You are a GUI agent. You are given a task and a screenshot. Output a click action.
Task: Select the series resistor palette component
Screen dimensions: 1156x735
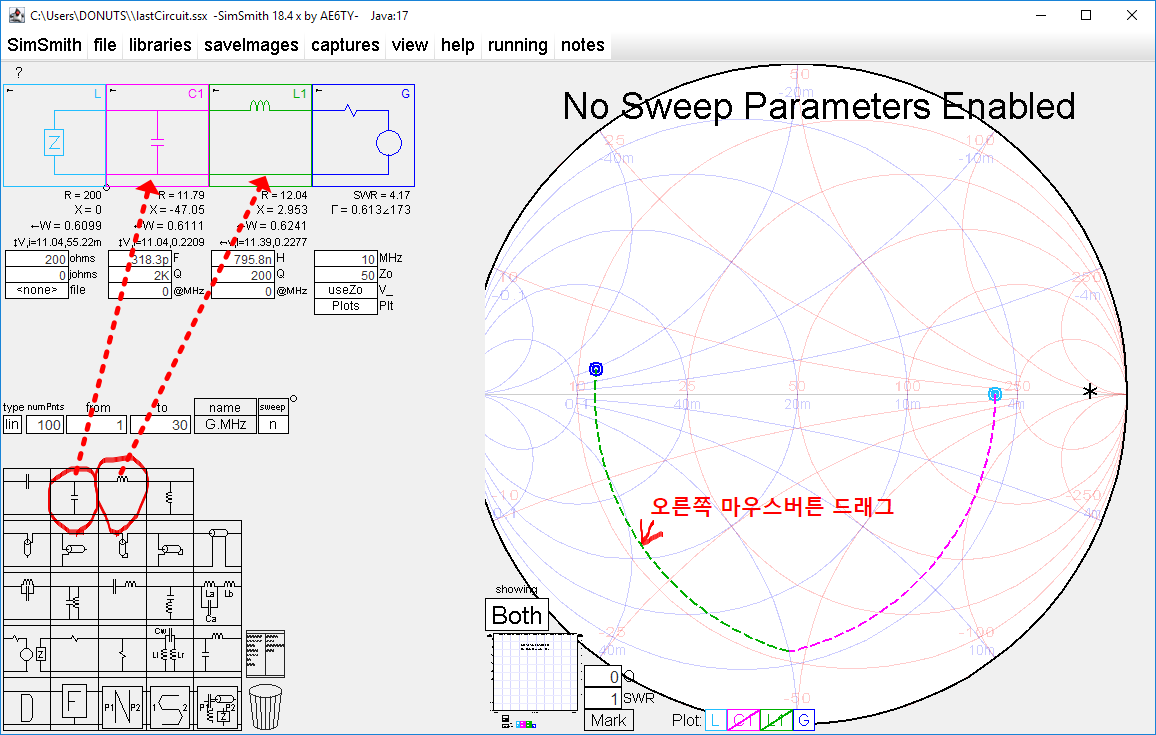[74, 649]
